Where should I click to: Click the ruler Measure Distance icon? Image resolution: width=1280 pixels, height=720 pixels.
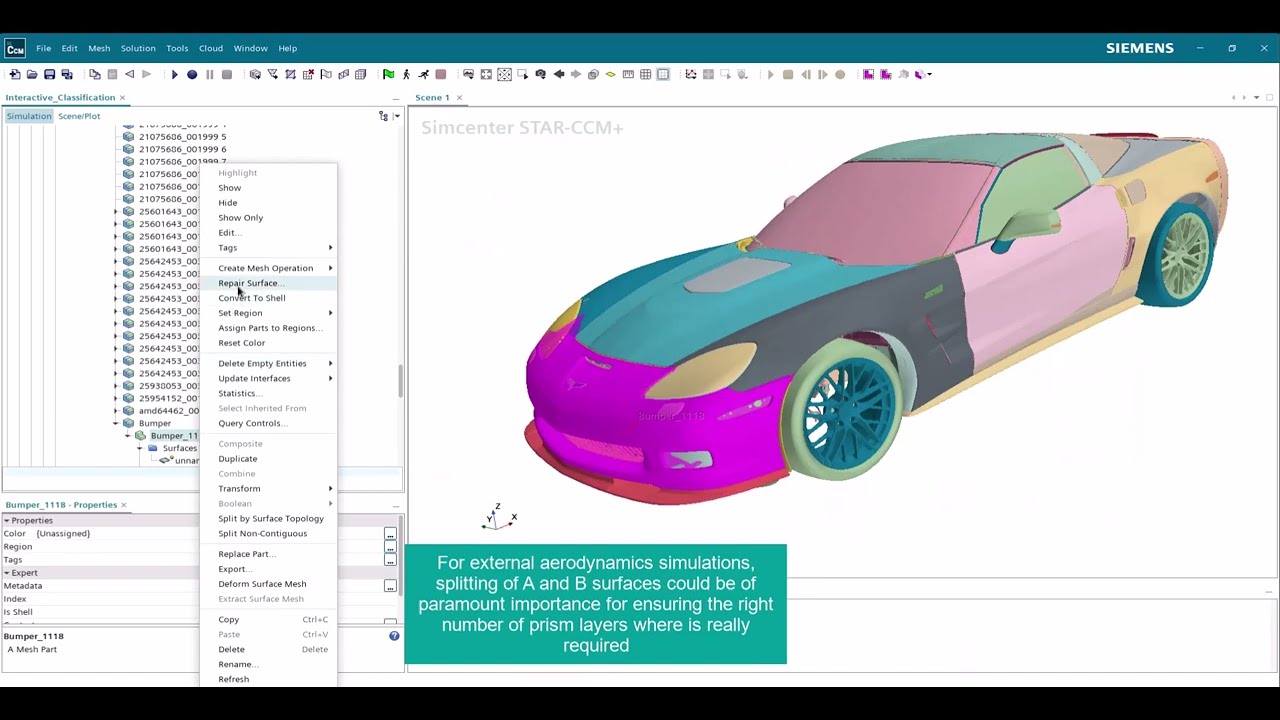(628, 74)
